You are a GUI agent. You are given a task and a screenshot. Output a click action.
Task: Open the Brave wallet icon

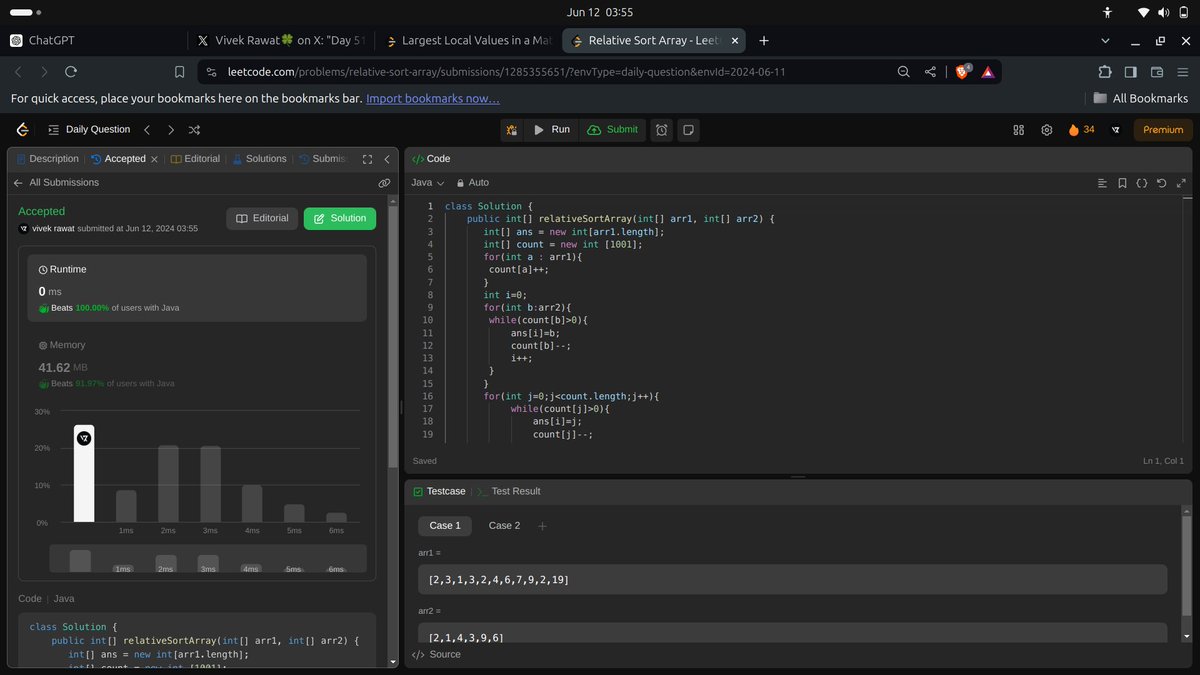pos(1158,72)
